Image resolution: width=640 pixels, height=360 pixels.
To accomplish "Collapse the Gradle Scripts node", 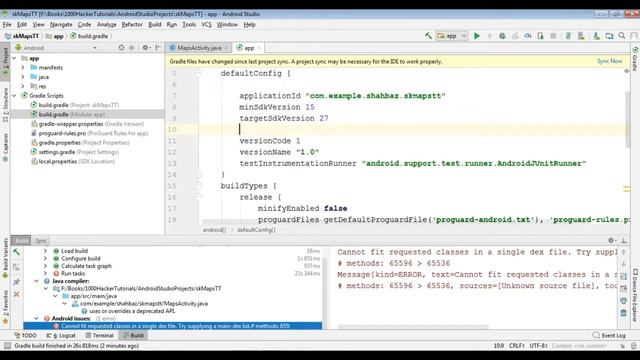I will click(x=14, y=96).
